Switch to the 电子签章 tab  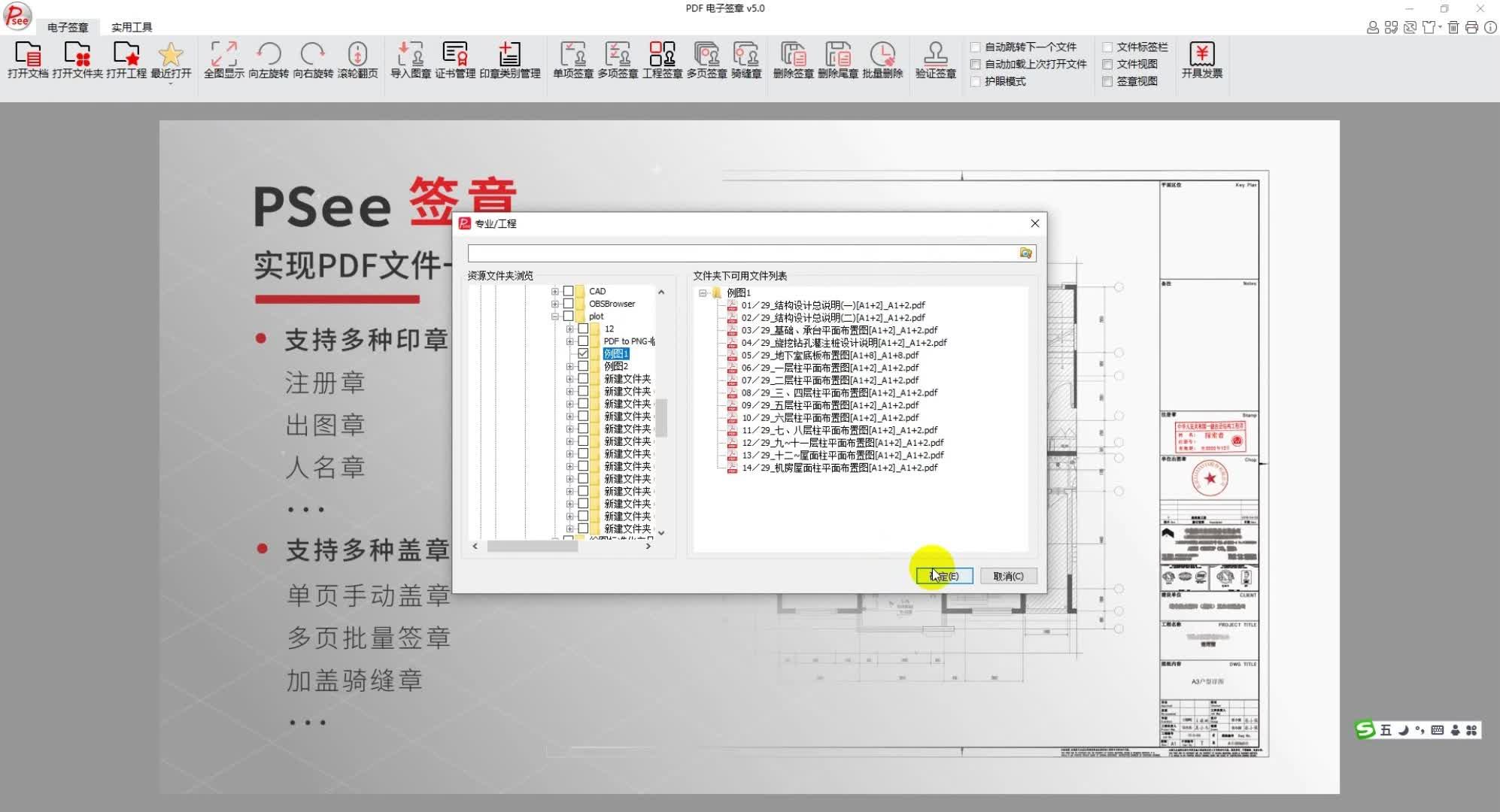point(68,27)
